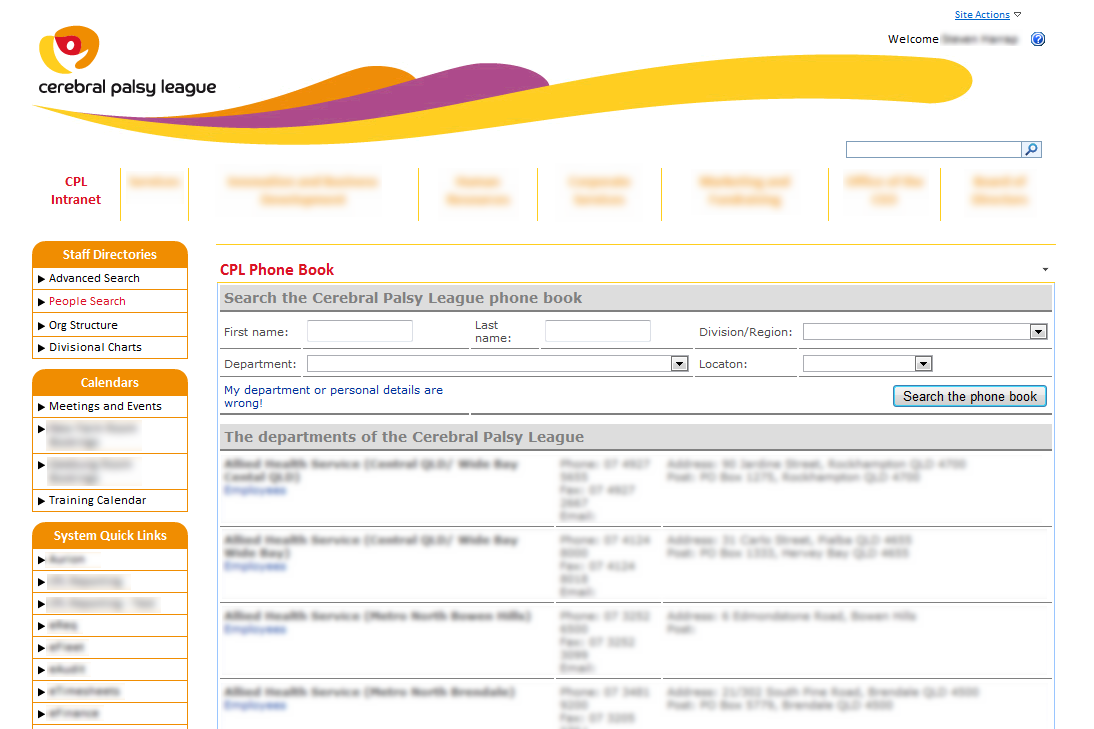Click 'The departments of the Cerebral Palsy League' heading
This screenshot has width=1094, height=729.
coord(404,437)
